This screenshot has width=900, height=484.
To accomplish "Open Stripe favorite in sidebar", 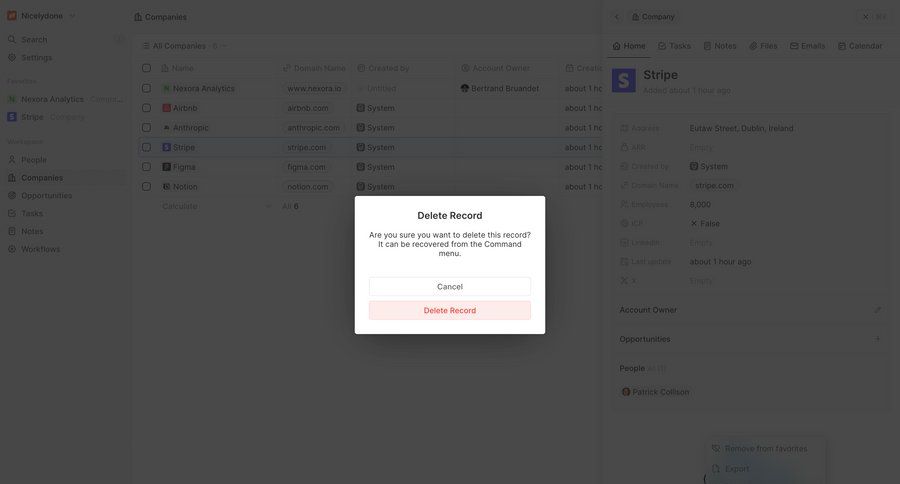I will [x=32, y=117].
